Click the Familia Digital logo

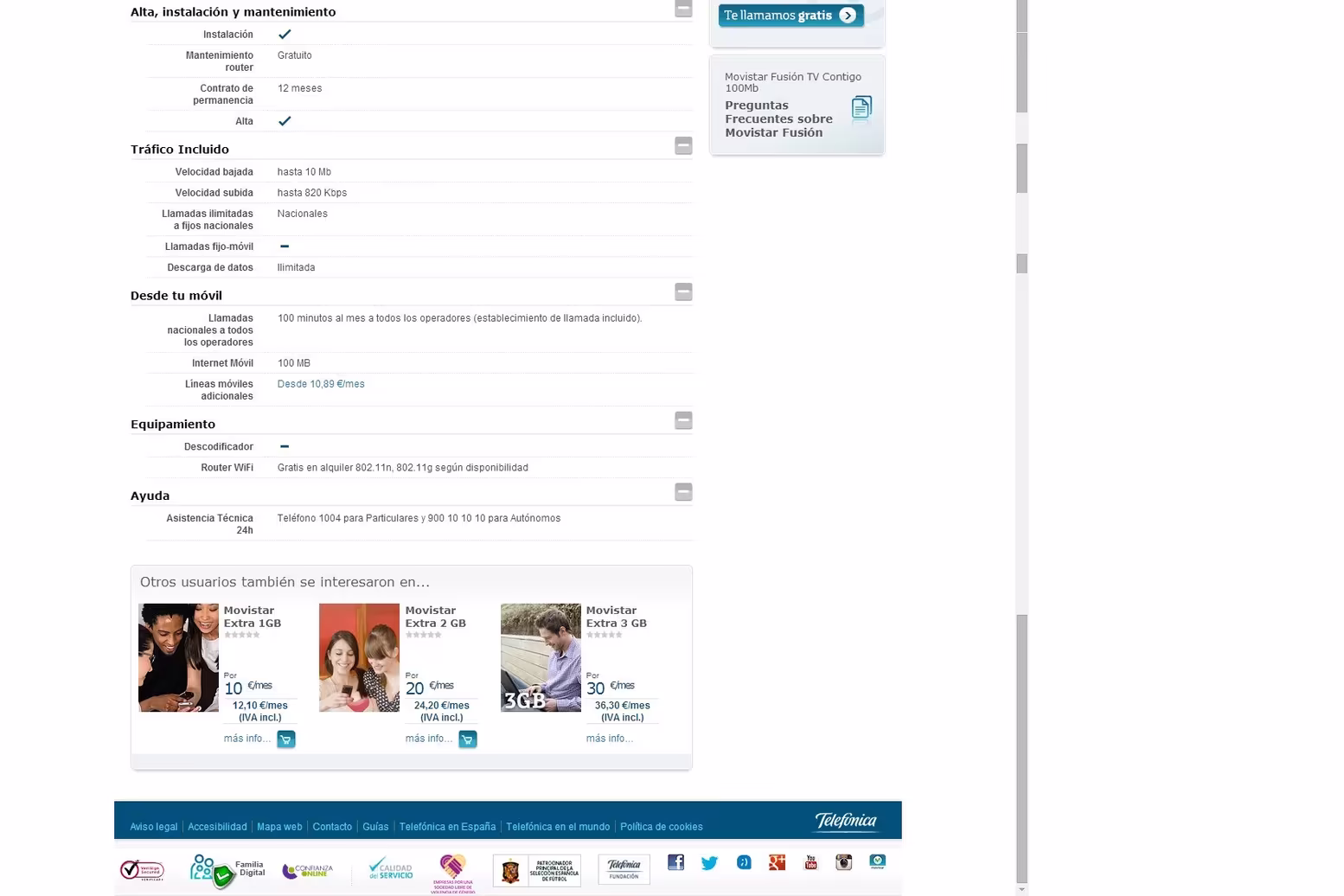point(227,871)
